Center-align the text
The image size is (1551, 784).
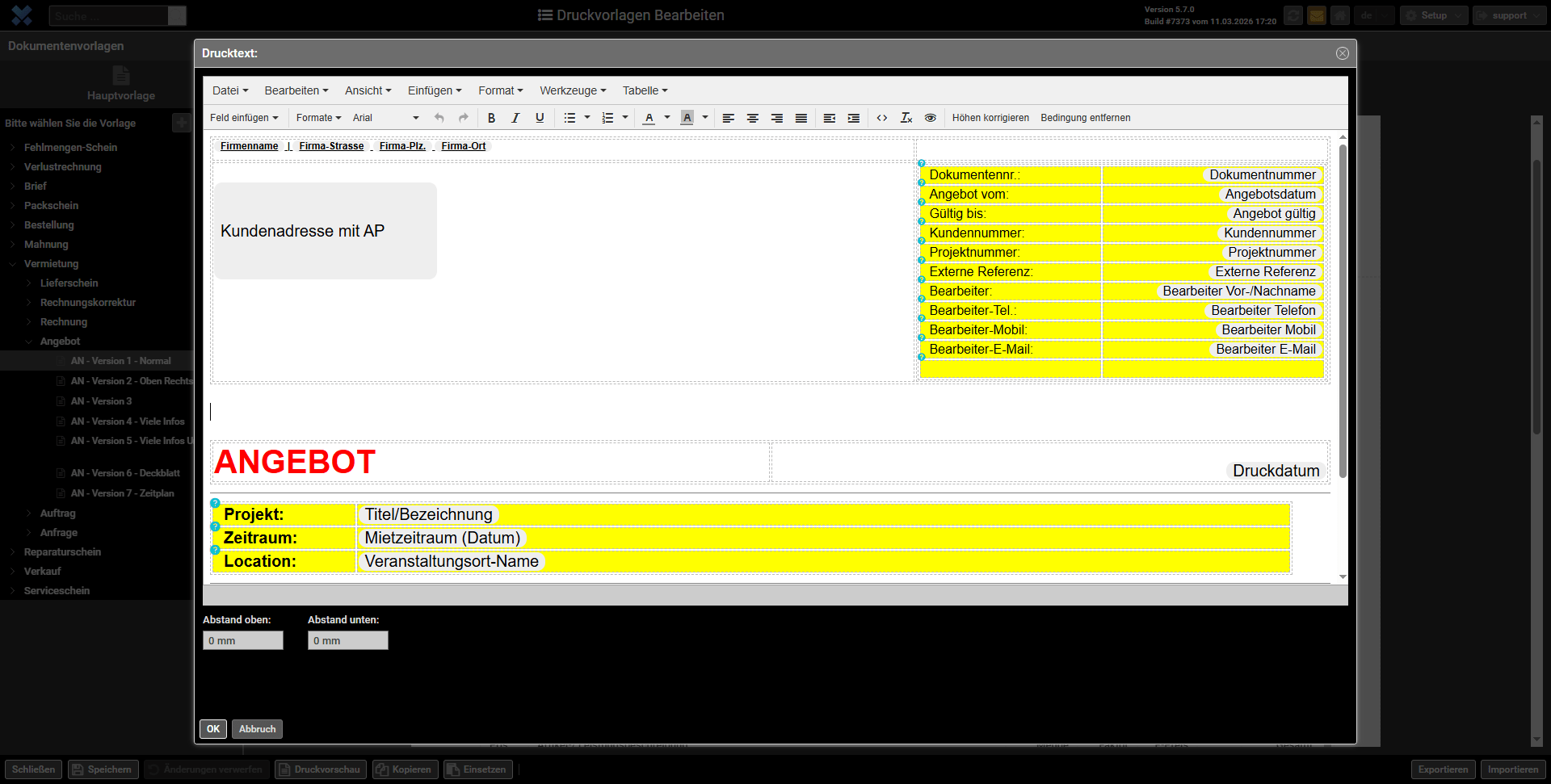pos(752,118)
